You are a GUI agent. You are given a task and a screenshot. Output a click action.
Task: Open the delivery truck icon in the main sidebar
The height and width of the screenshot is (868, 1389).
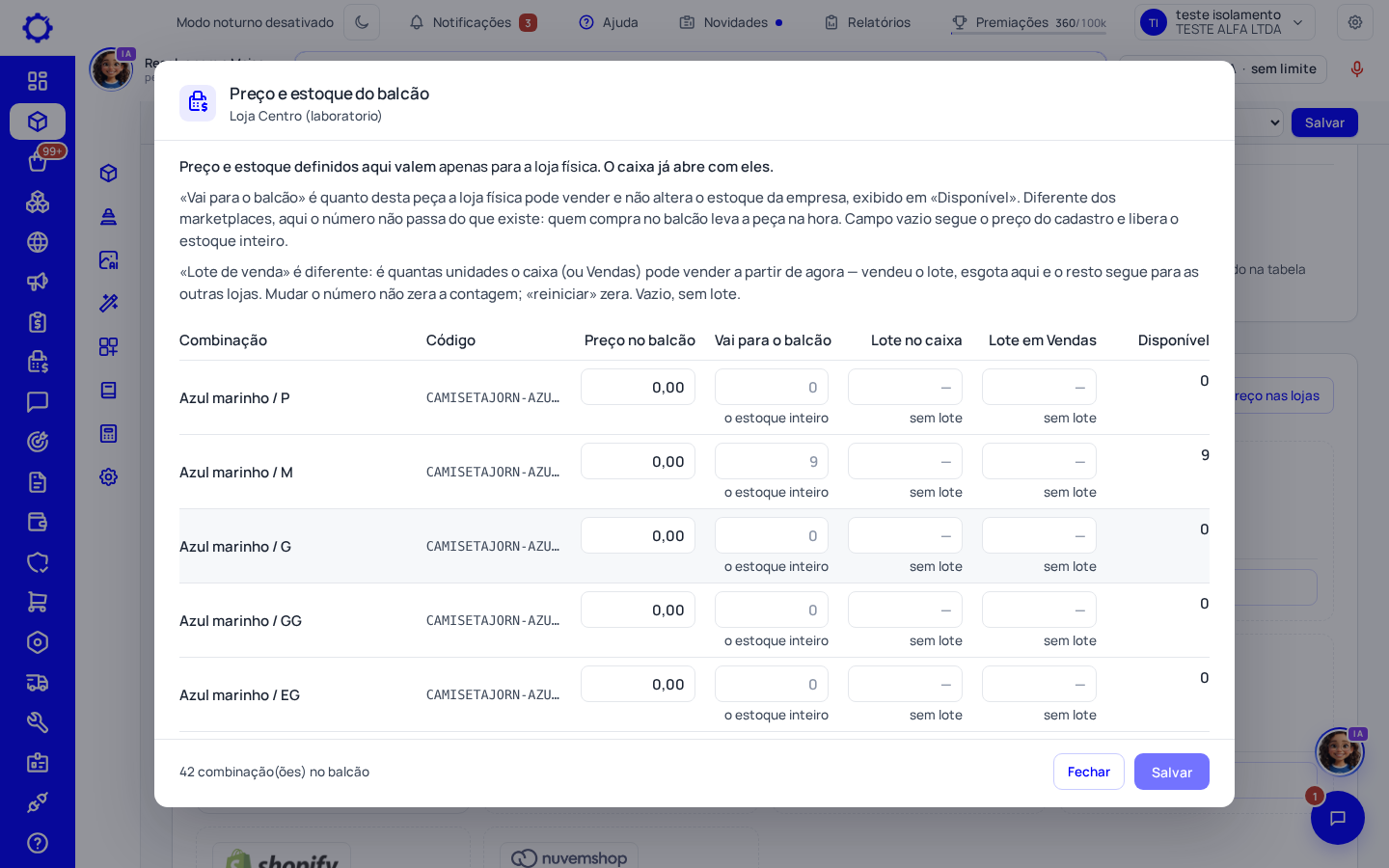coord(38,683)
